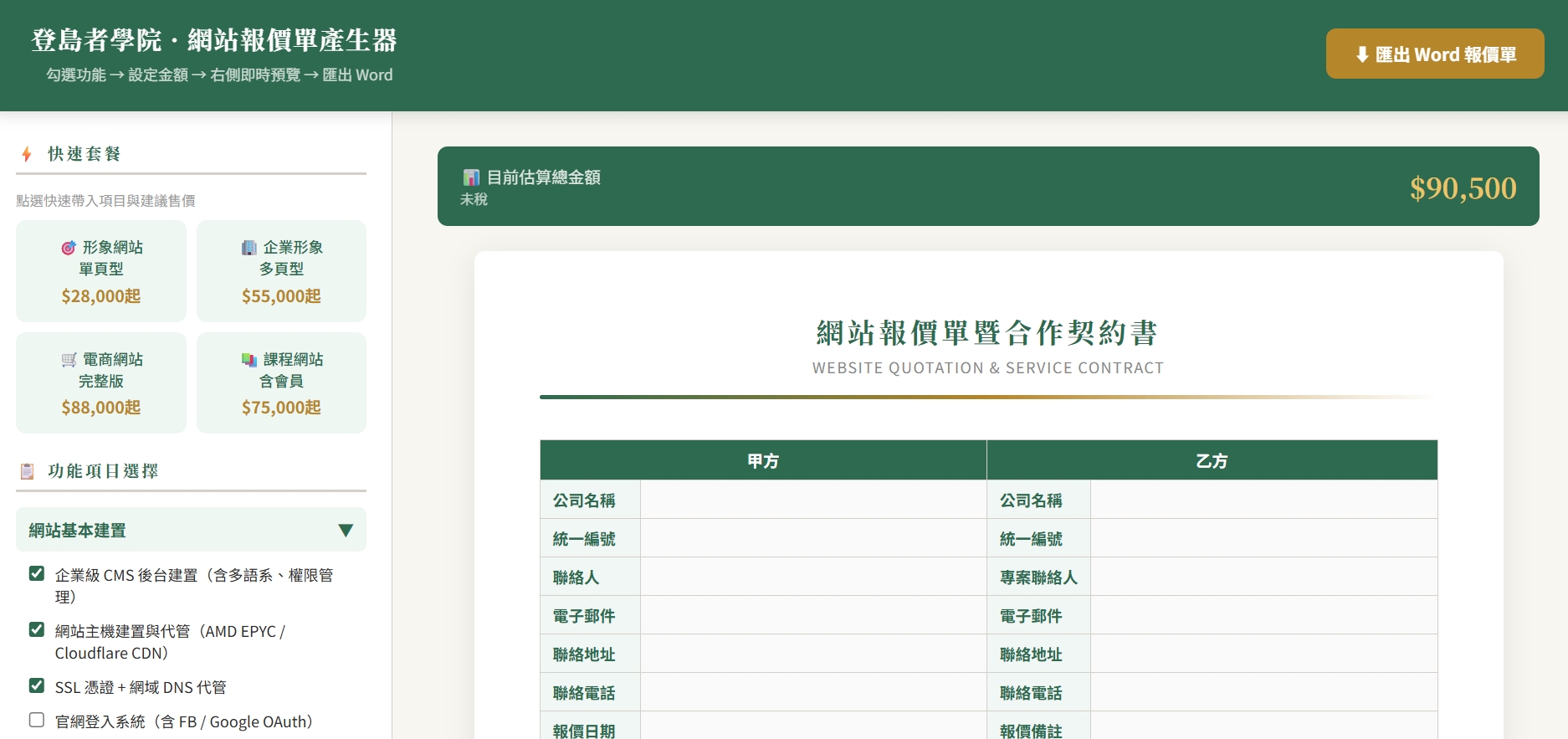Click the 甲方 聯絡地址 input cell
Viewport: 1568px width, 739px height.
pyautogui.click(x=813, y=654)
